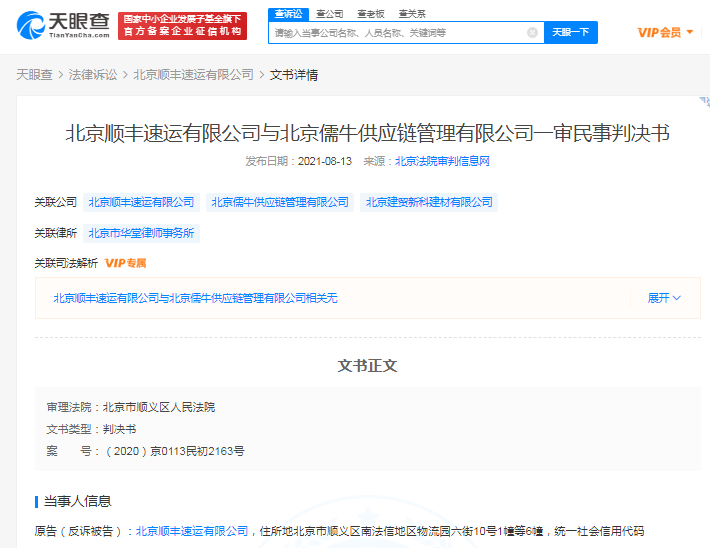
Task: Click the red 官方备案企业征信机构 banner
Action: [182, 26]
